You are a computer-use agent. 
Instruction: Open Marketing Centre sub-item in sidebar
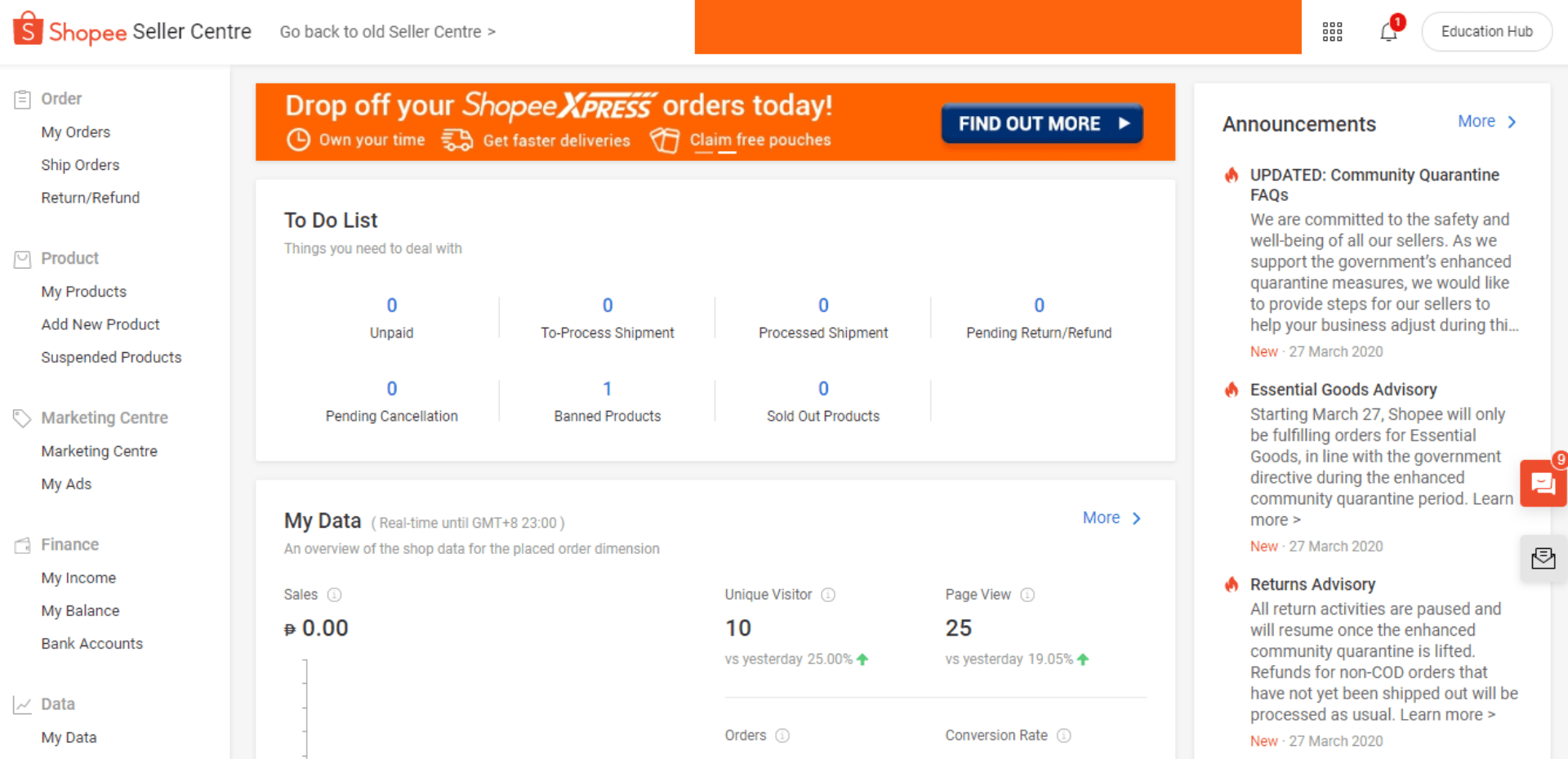coord(99,451)
